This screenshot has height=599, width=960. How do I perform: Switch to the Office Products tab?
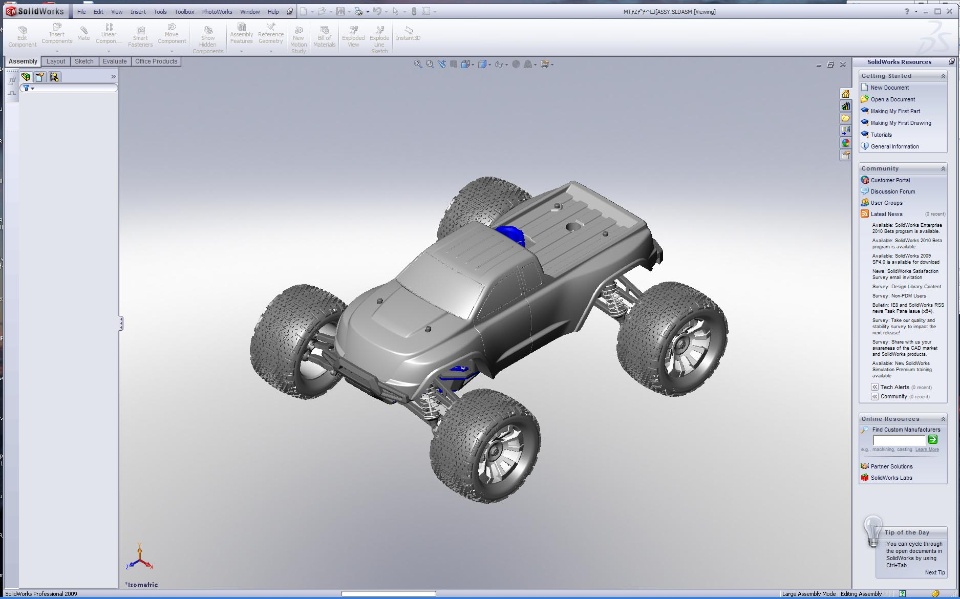156,61
